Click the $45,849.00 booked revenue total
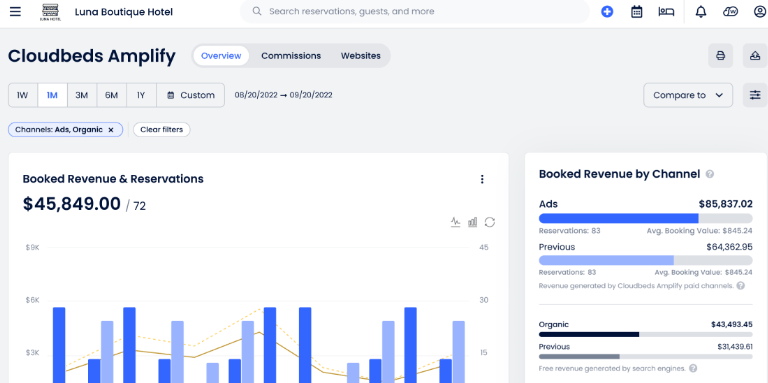Viewport: 768px width, 383px height. tap(72, 204)
